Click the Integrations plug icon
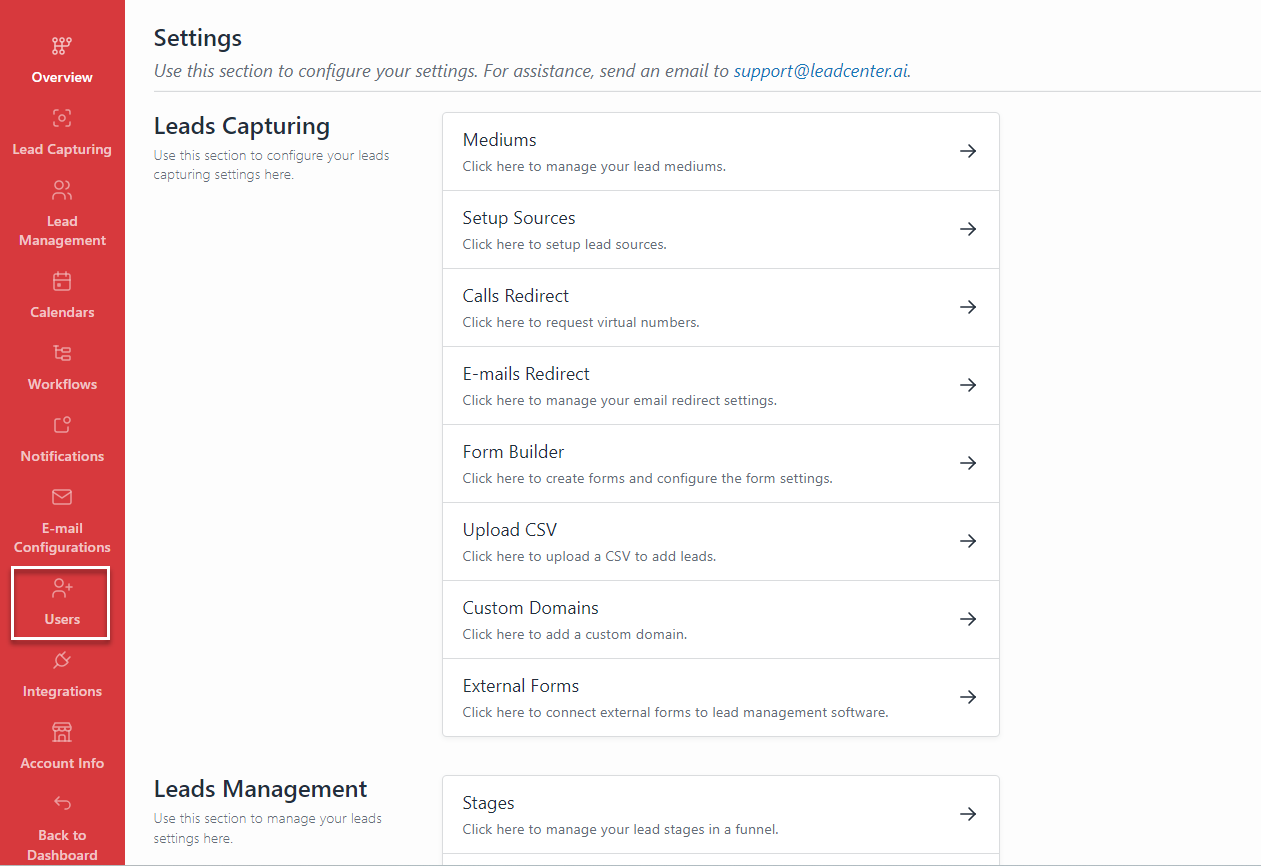The height and width of the screenshot is (866, 1261). (x=62, y=660)
